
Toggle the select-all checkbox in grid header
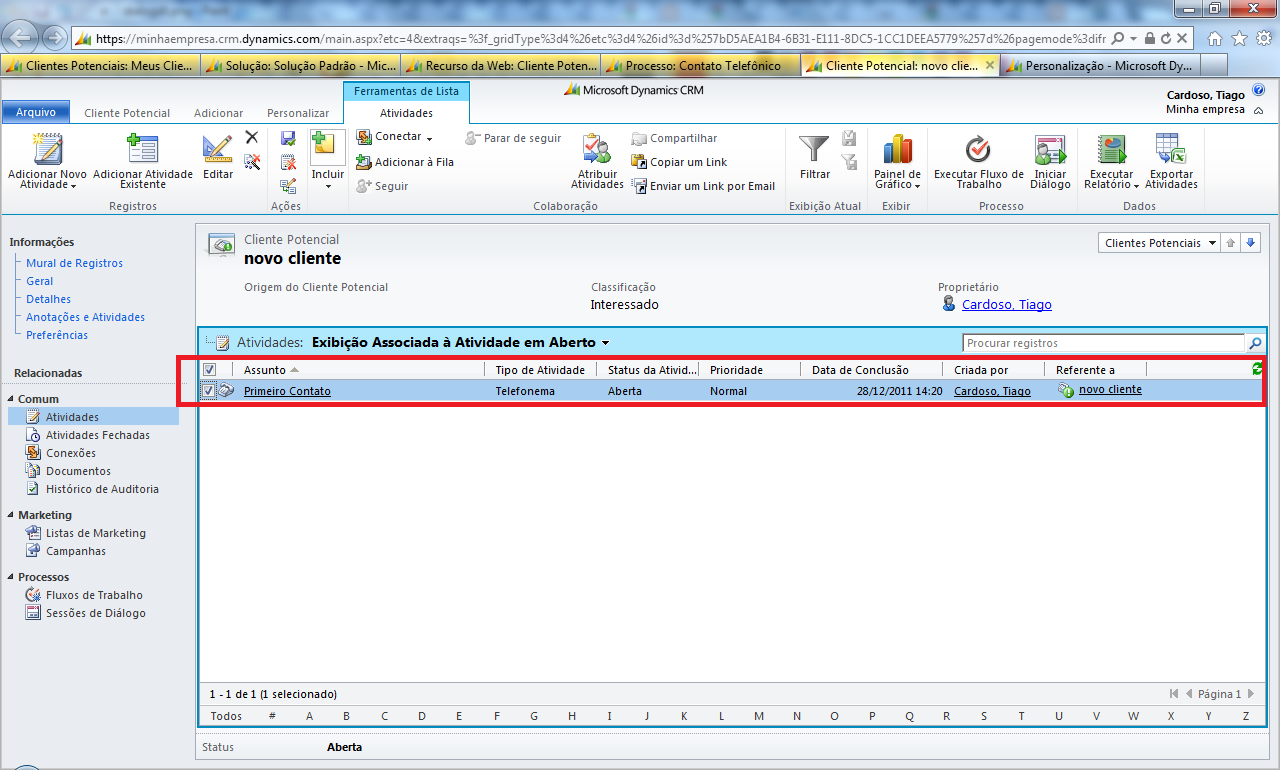tap(209, 369)
